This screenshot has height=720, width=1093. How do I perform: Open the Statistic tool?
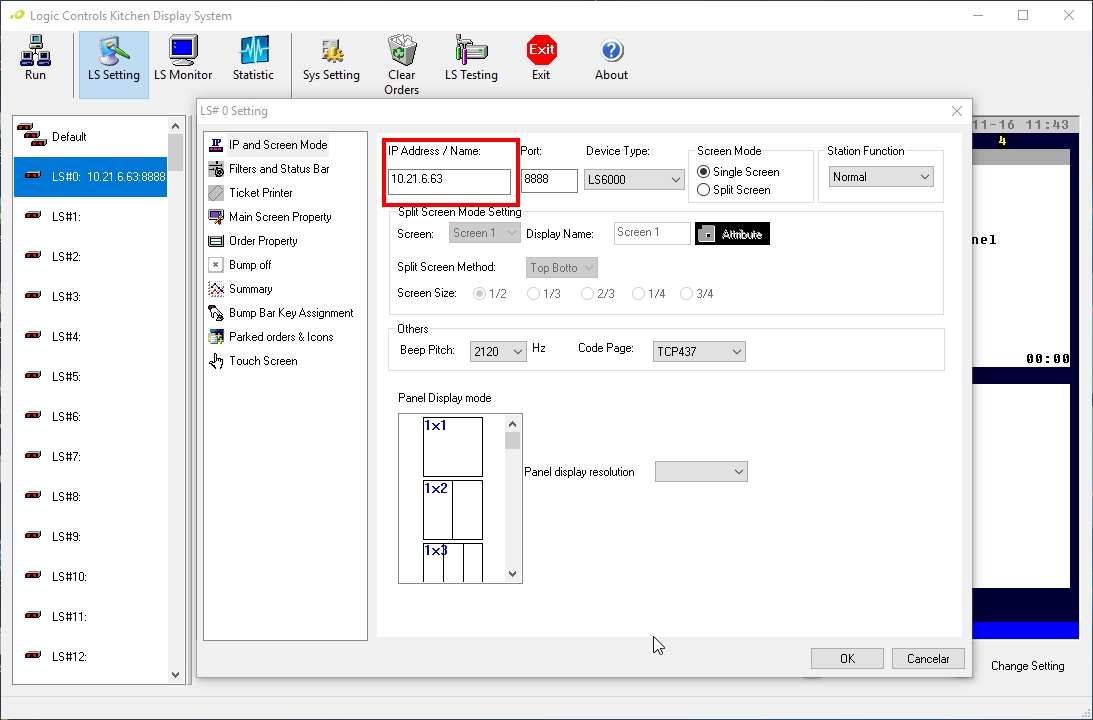tap(253, 59)
